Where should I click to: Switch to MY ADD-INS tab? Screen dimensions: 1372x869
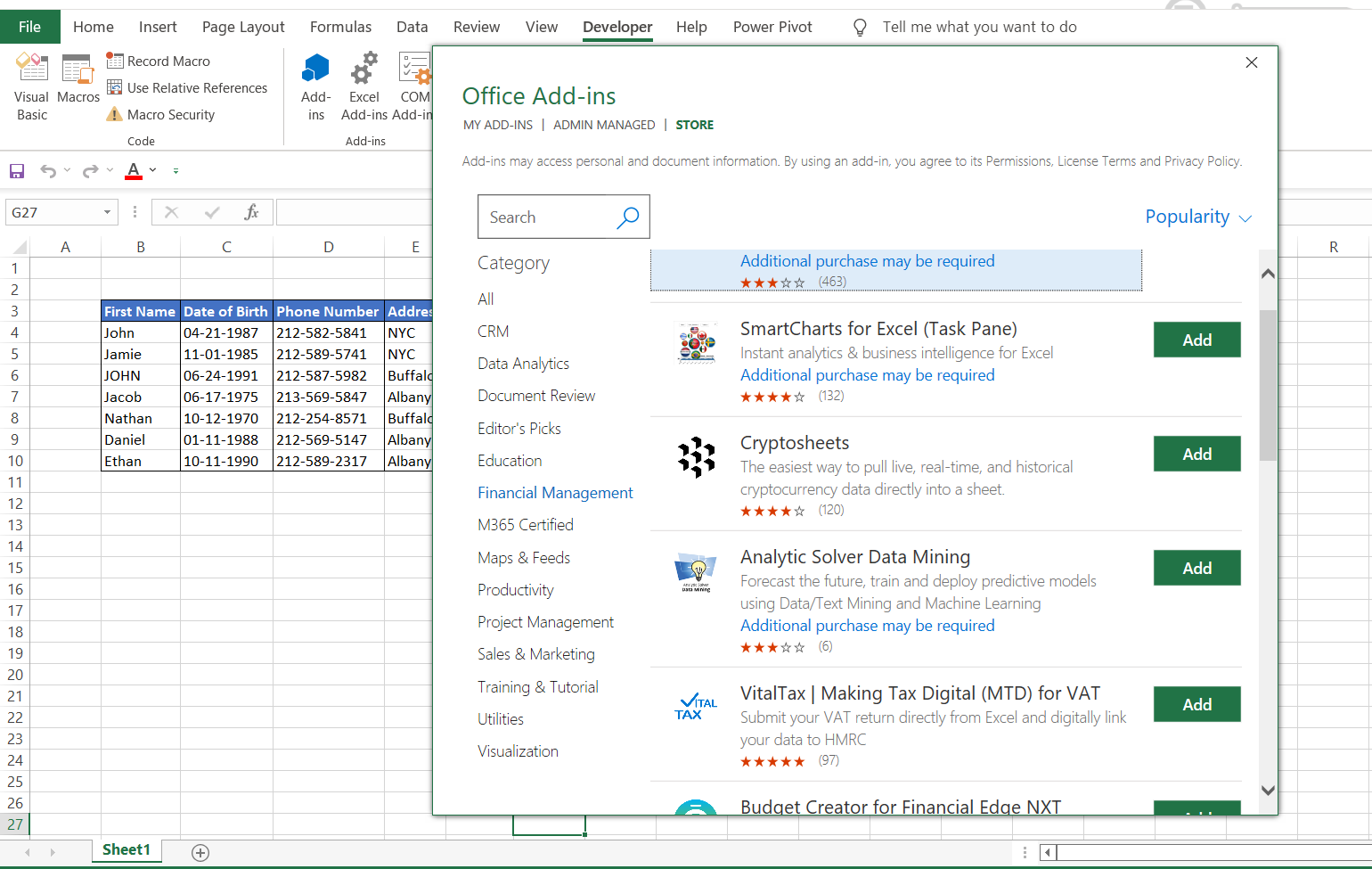coord(497,125)
